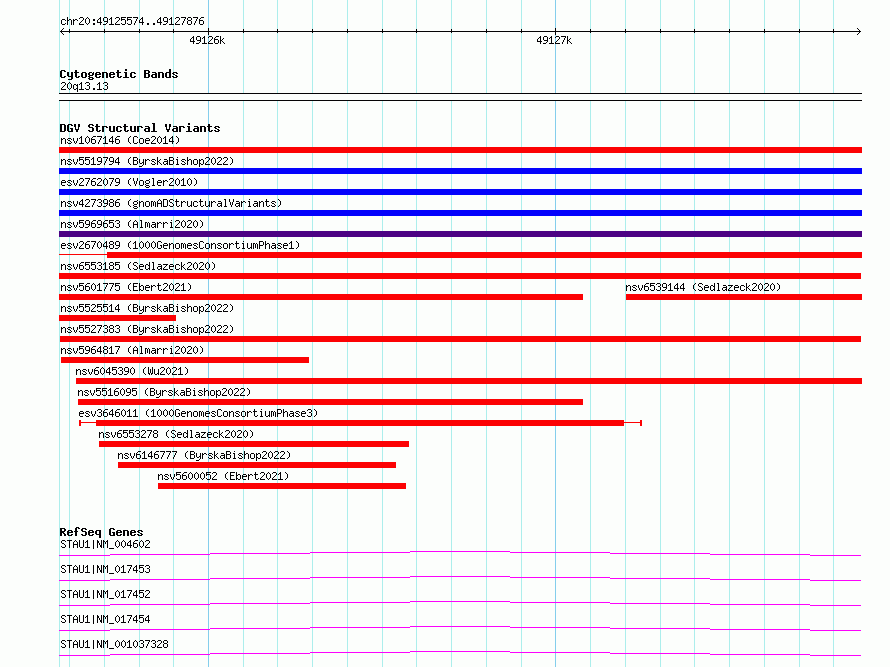Viewport: 890px width, 667px height.
Task: Open the STAU1|NM_017452 transcript label
Action: pyautogui.click(x=105, y=594)
